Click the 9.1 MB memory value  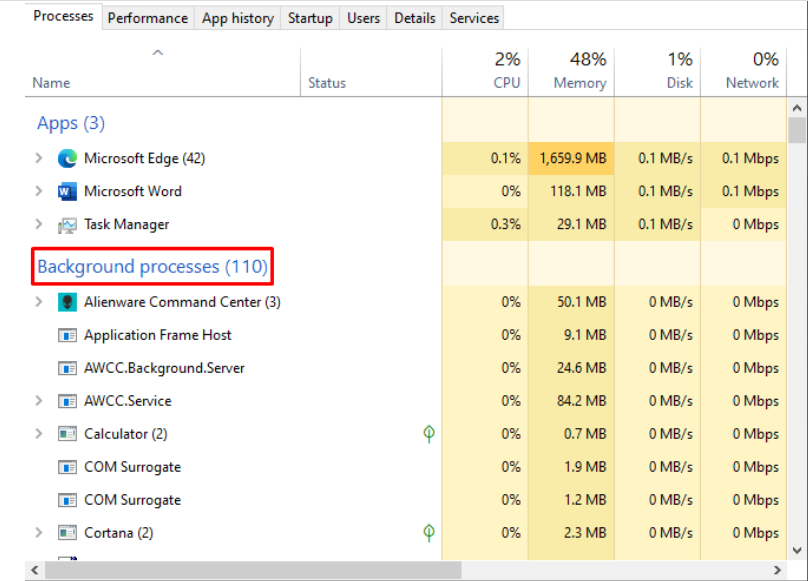coord(585,335)
